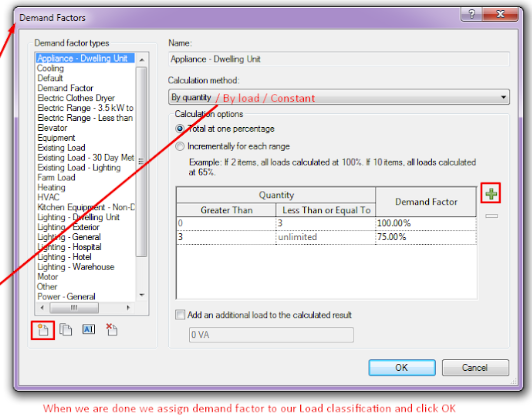Select Total at one percentage option

[179, 129]
